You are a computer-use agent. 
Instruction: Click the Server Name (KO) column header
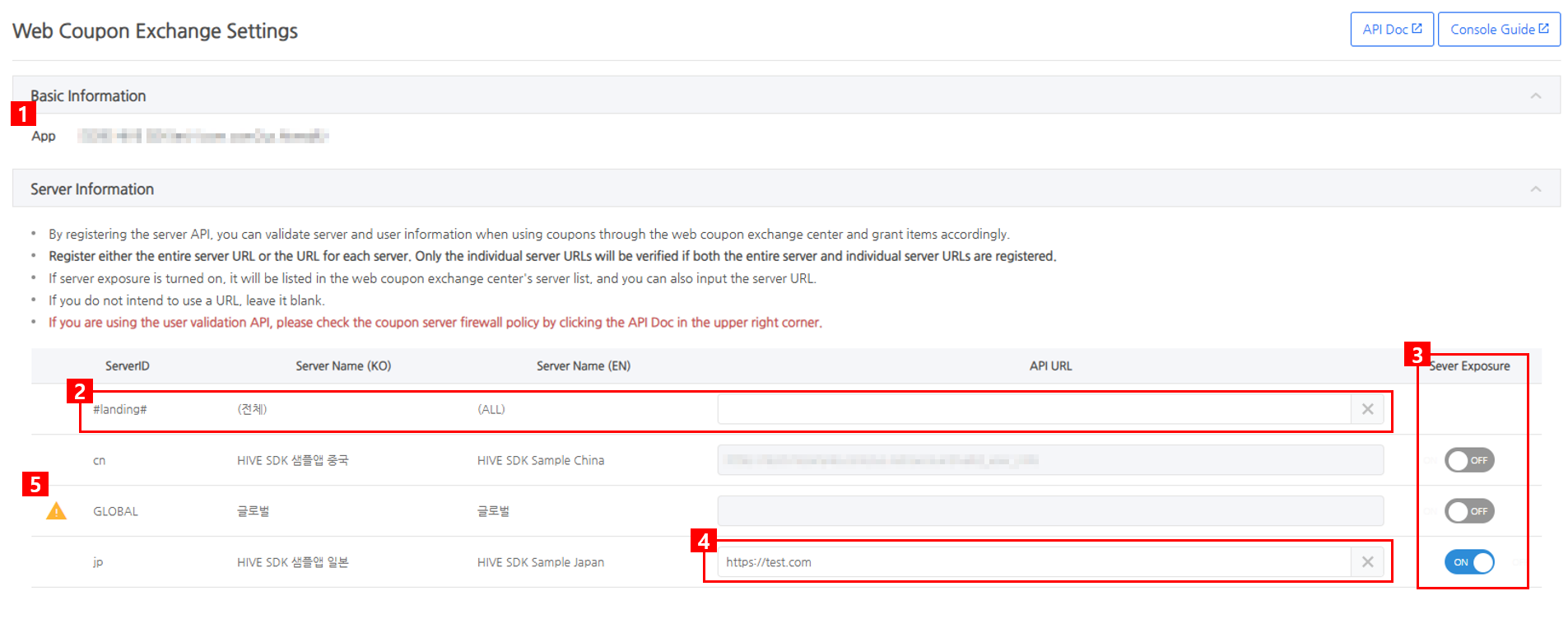[343, 366]
